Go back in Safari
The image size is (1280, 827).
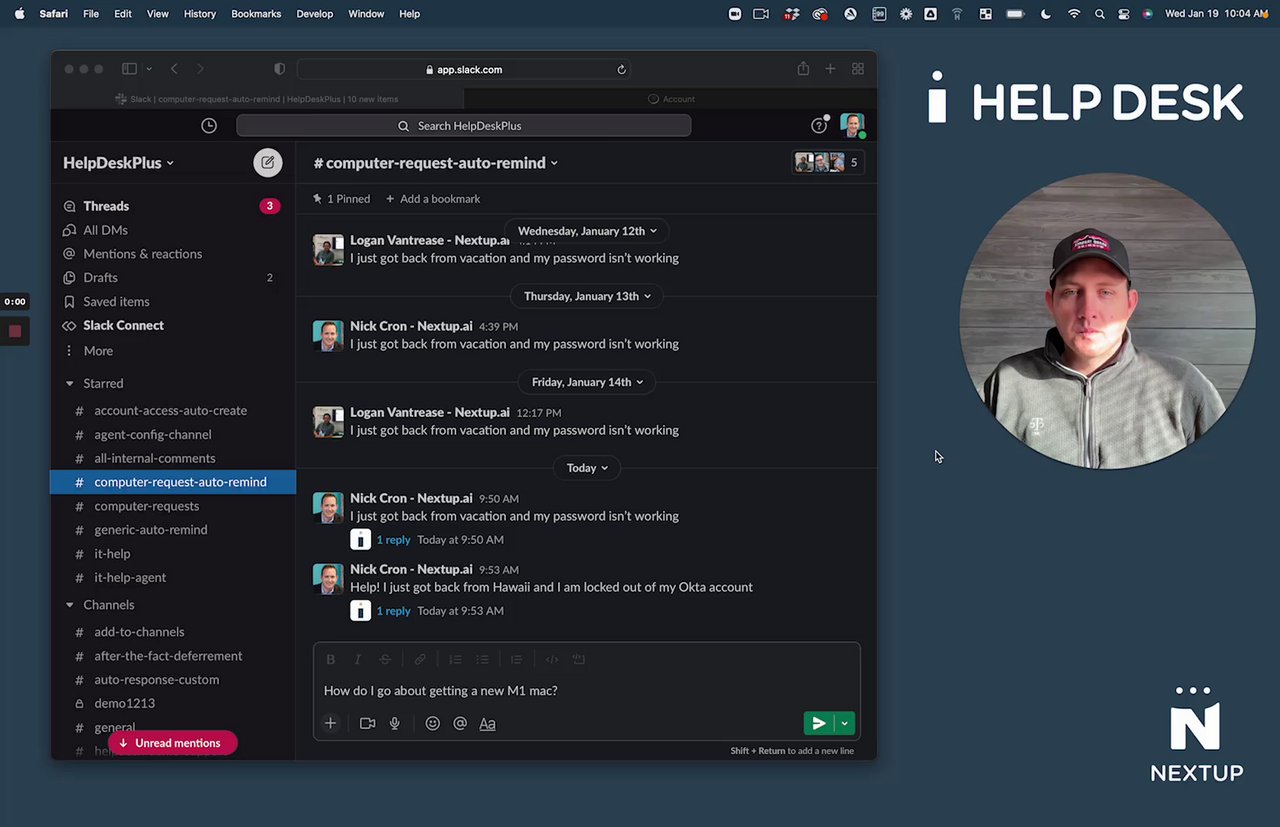point(174,69)
